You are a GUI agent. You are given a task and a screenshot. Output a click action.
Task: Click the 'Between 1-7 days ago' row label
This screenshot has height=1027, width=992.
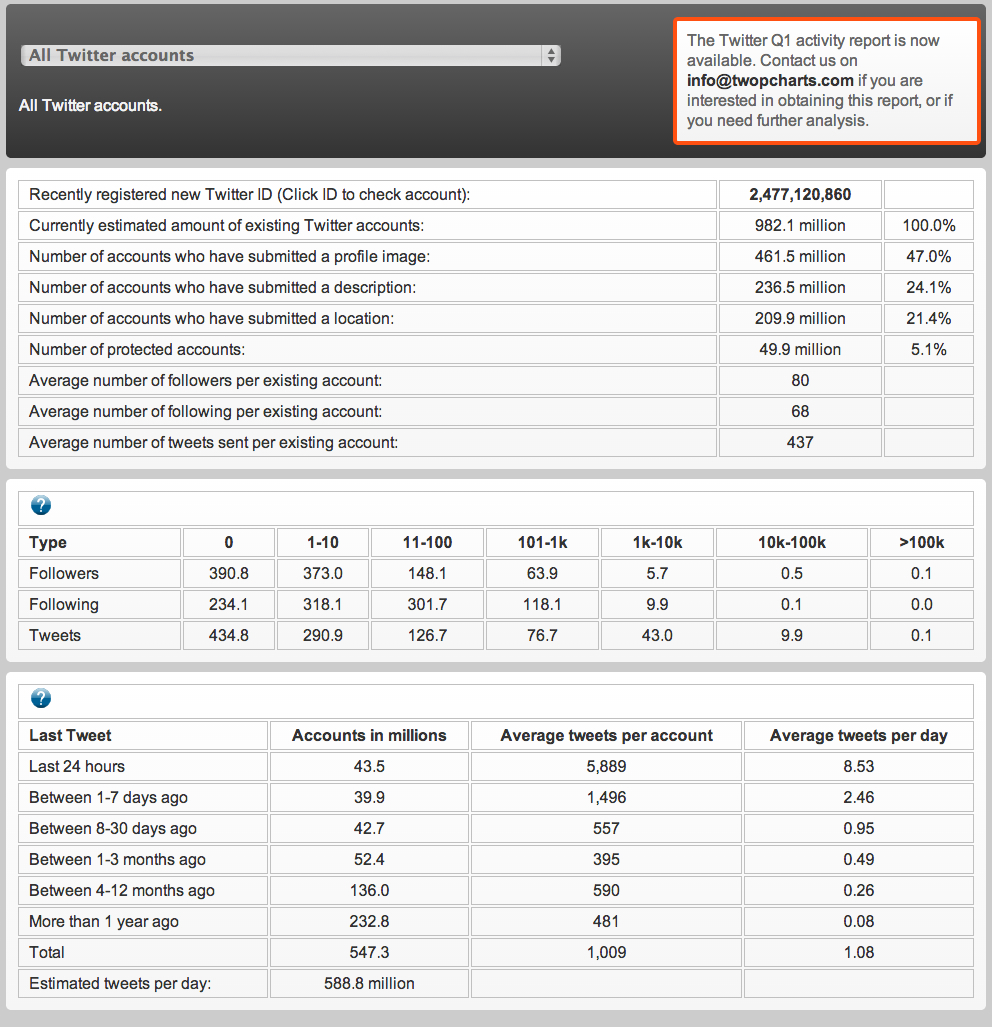click(x=108, y=798)
